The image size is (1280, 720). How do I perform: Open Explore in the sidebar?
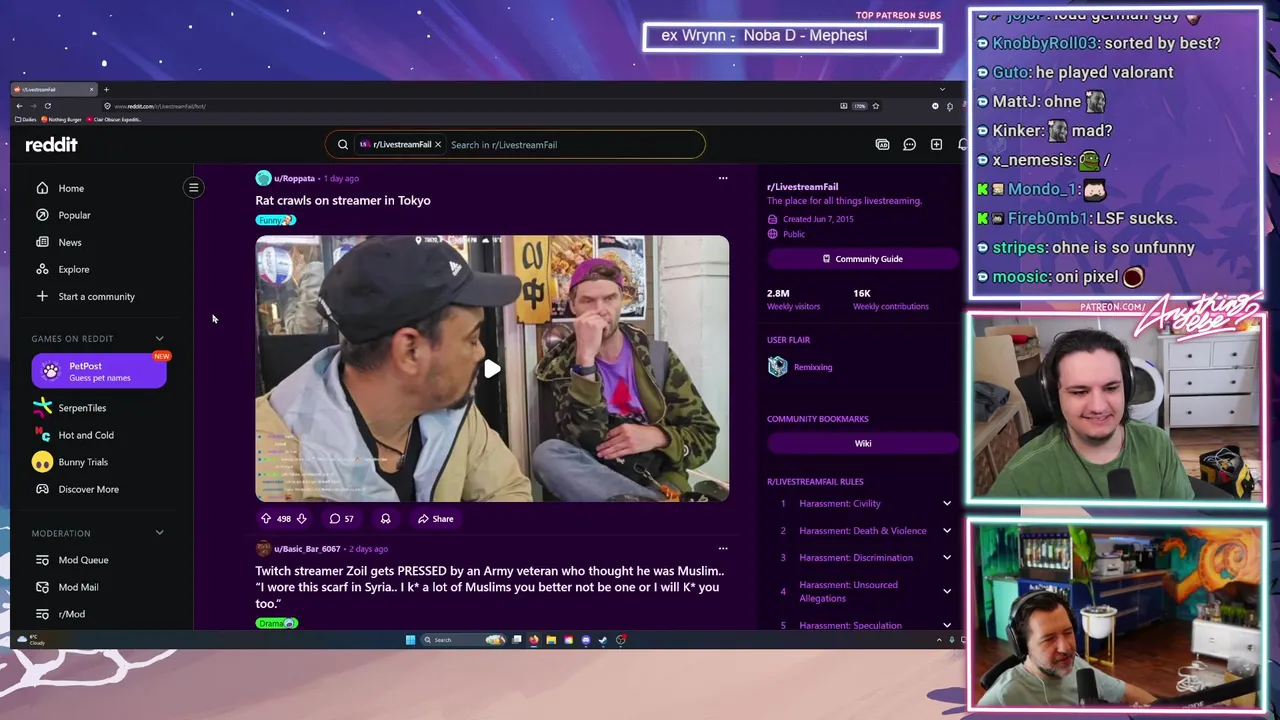coord(74,269)
